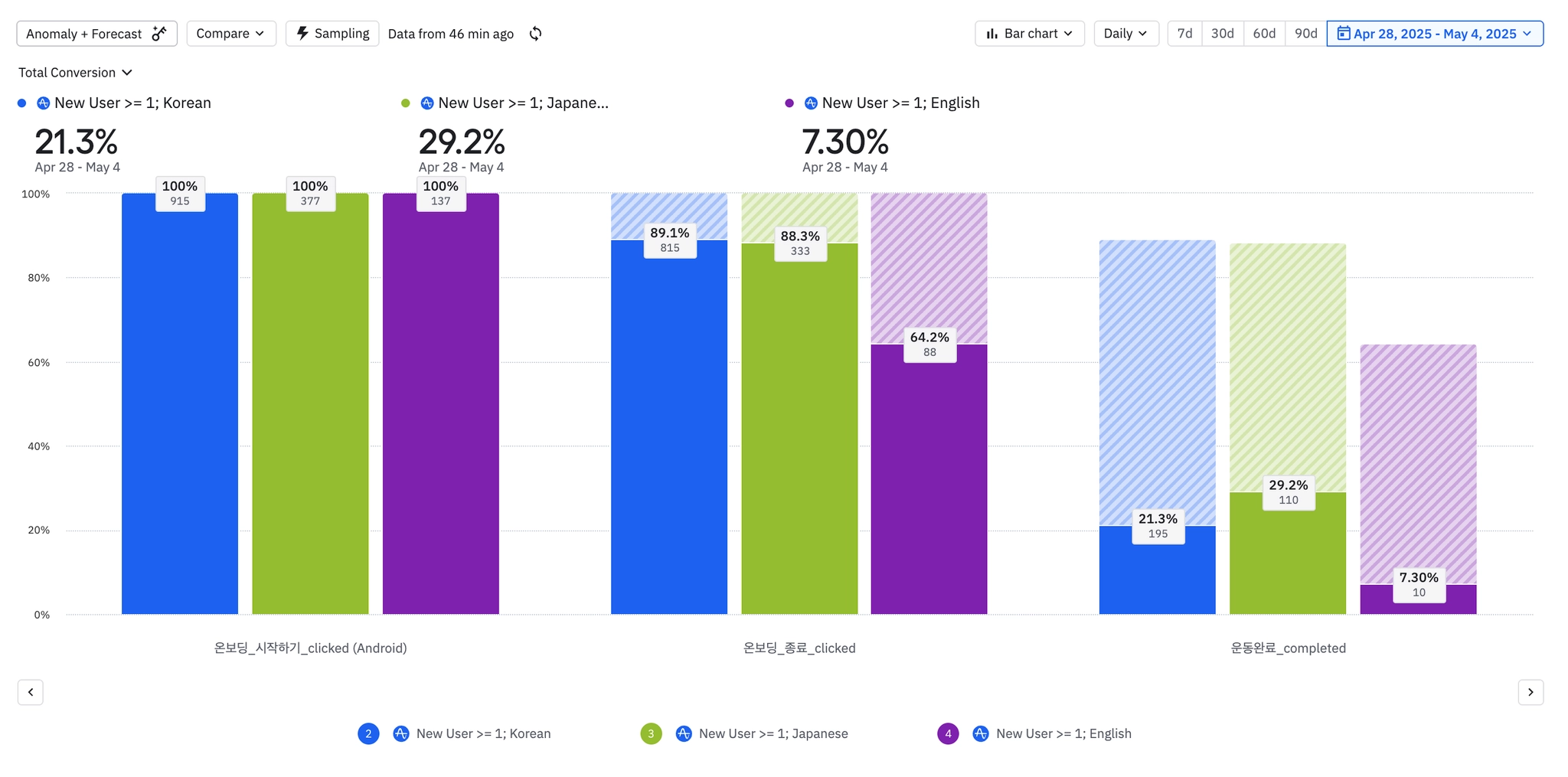1568x777 pixels.
Task: Click the blue Korean color dot in header
Action: pos(21,103)
